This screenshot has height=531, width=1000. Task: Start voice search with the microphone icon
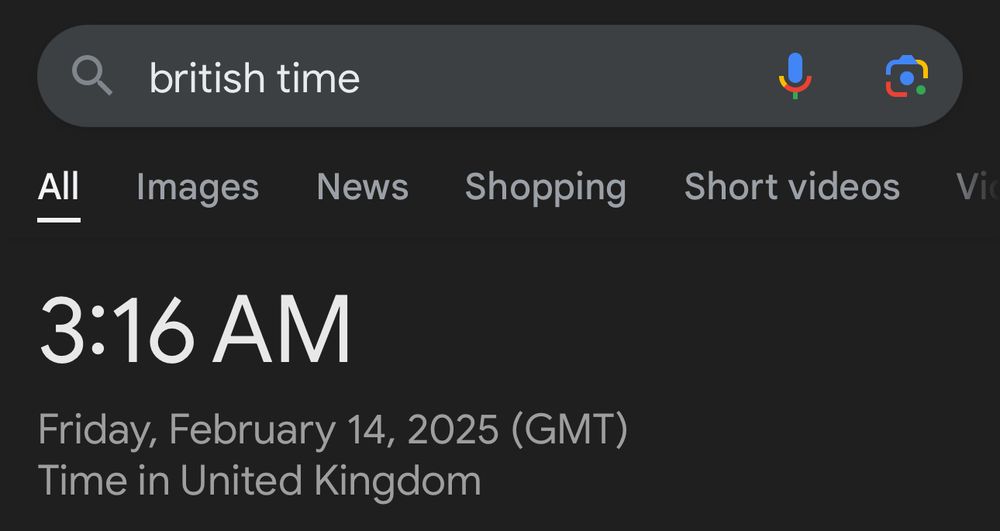pos(795,76)
